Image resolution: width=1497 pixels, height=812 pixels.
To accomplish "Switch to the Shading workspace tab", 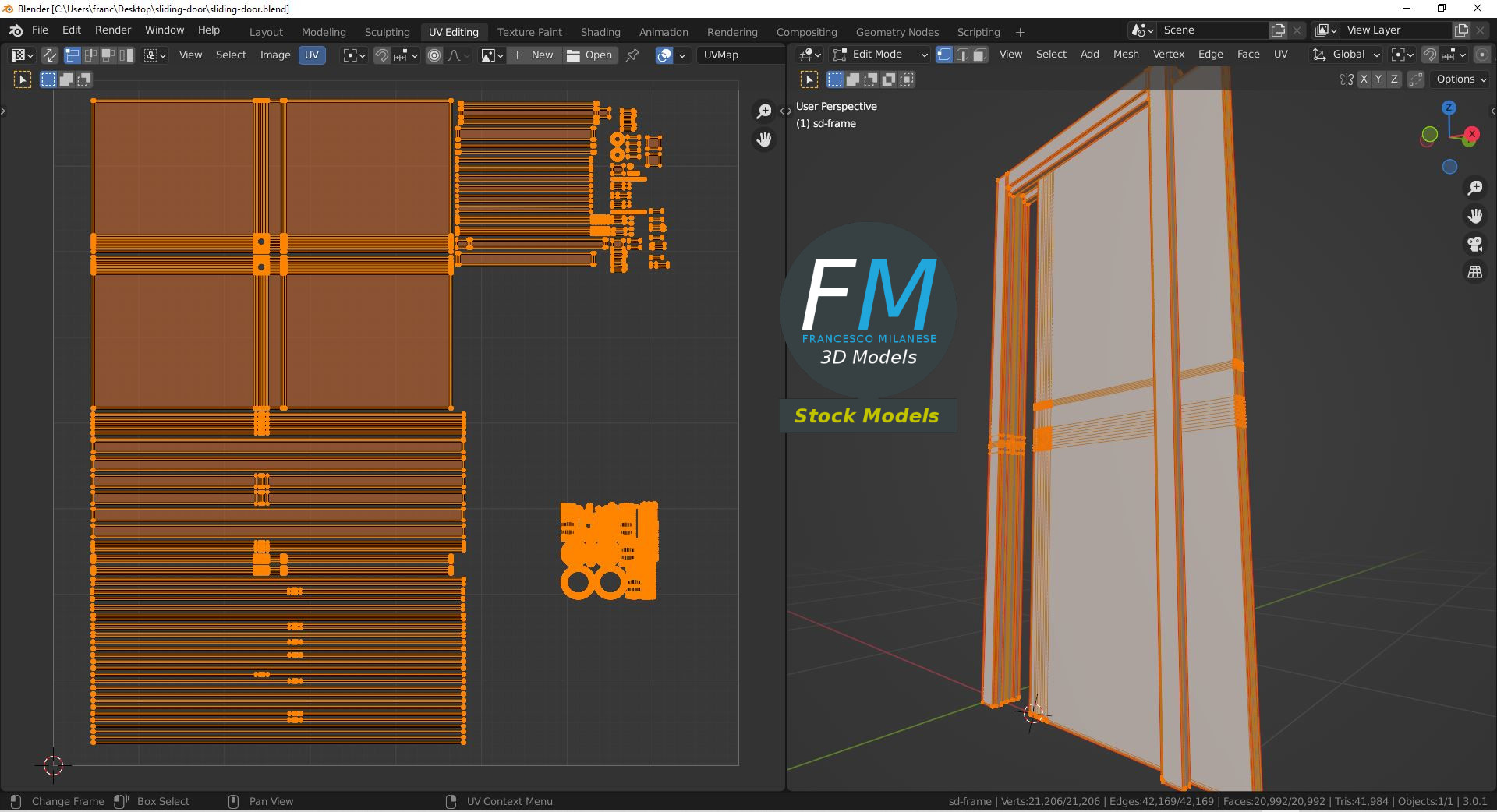I will click(x=600, y=32).
